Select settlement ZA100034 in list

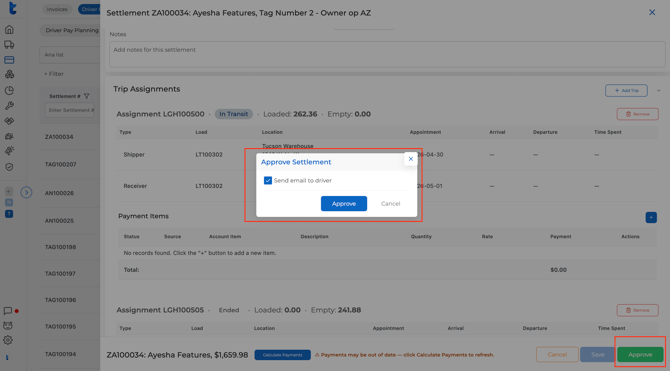coord(59,137)
